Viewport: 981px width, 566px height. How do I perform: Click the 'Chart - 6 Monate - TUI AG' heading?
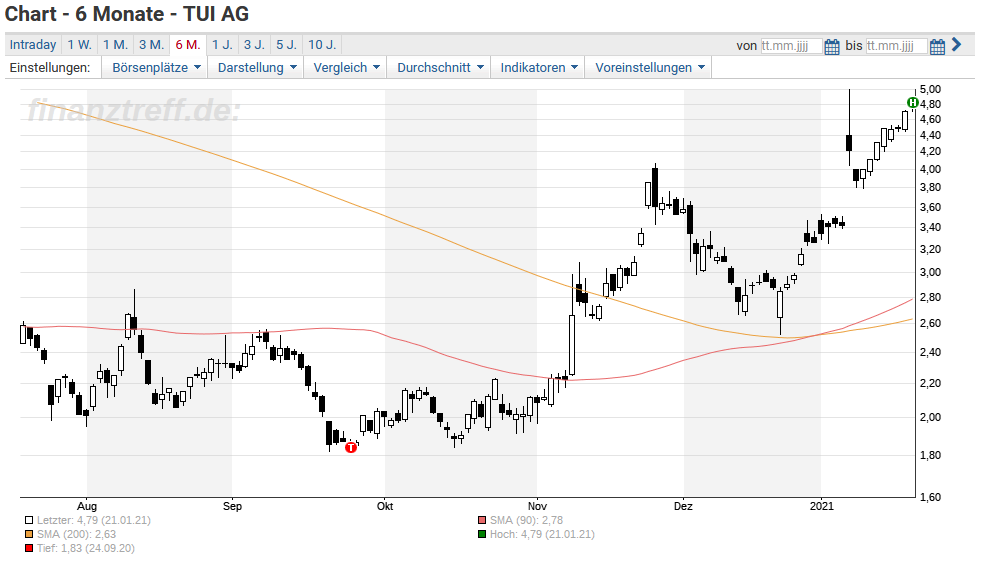click(x=127, y=14)
